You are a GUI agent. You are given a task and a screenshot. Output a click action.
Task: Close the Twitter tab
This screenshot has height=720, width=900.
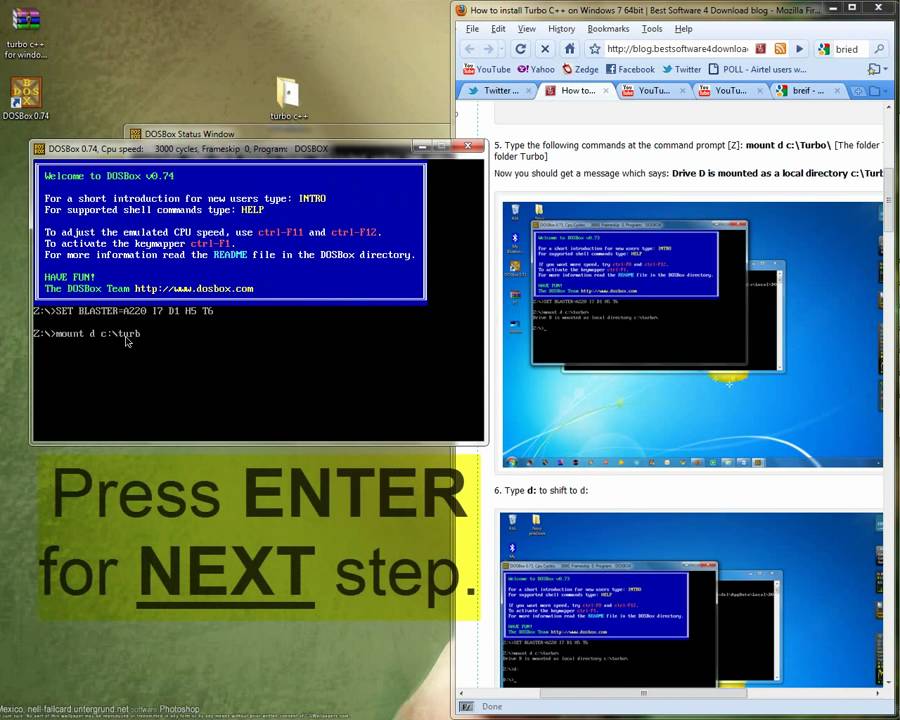529,91
